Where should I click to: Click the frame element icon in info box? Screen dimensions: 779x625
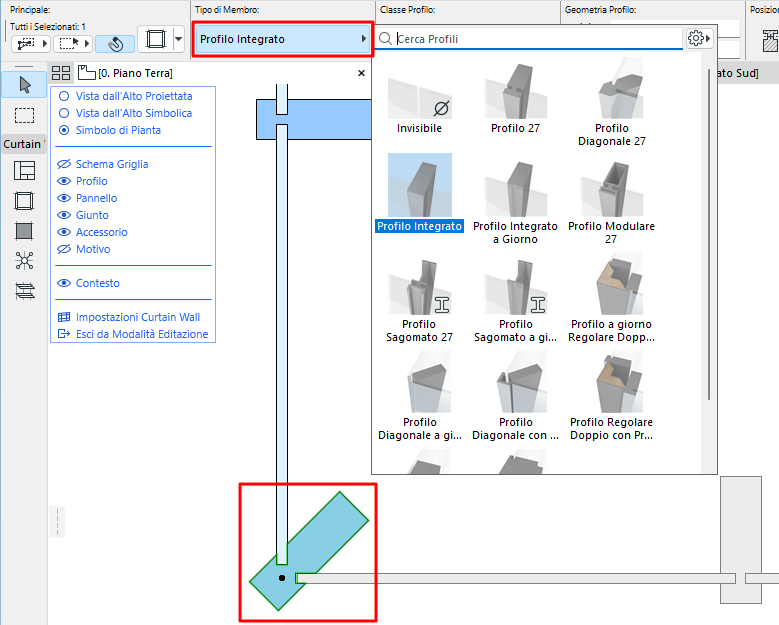(x=156, y=39)
